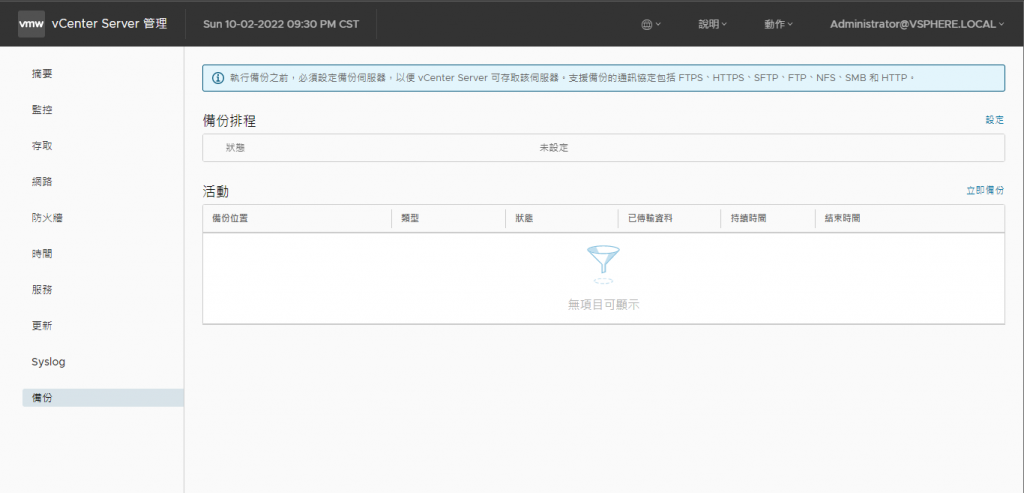
Task: Click the 備份位置 column header
Action: [x=230, y=218]
